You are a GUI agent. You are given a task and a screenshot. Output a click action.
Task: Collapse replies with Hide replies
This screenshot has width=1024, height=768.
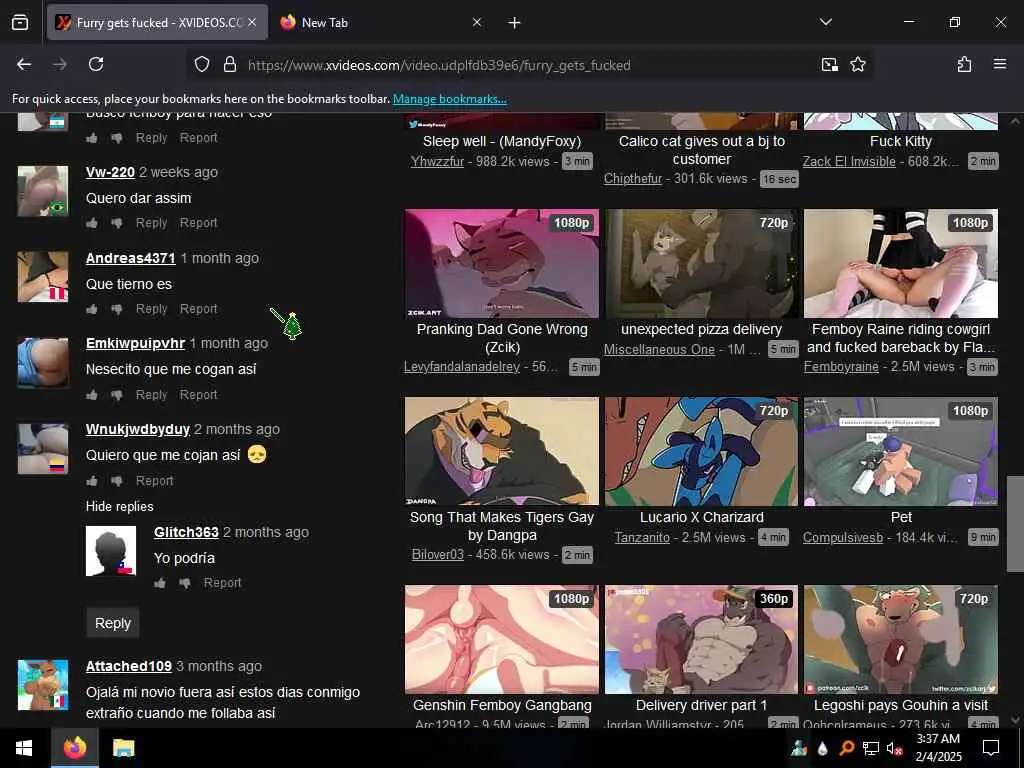coord(120,506)
